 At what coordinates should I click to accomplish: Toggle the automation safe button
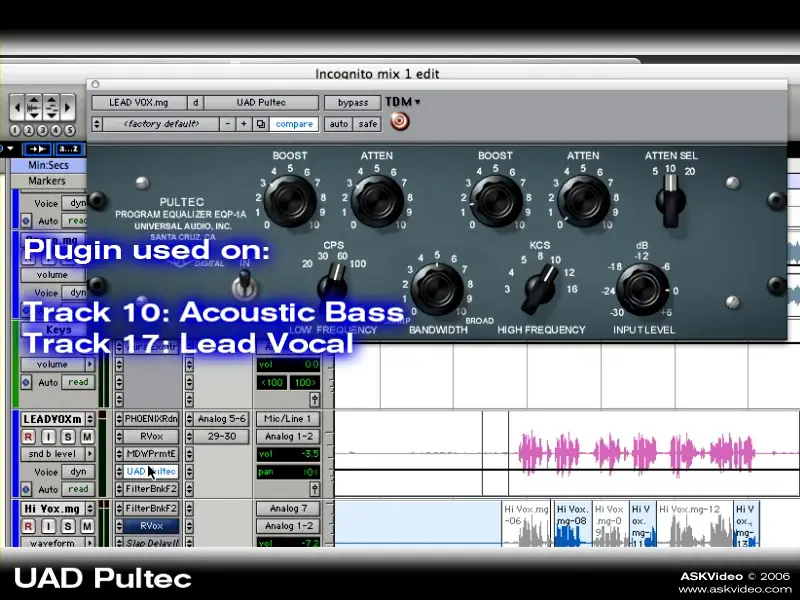click(x=367, y=124)
